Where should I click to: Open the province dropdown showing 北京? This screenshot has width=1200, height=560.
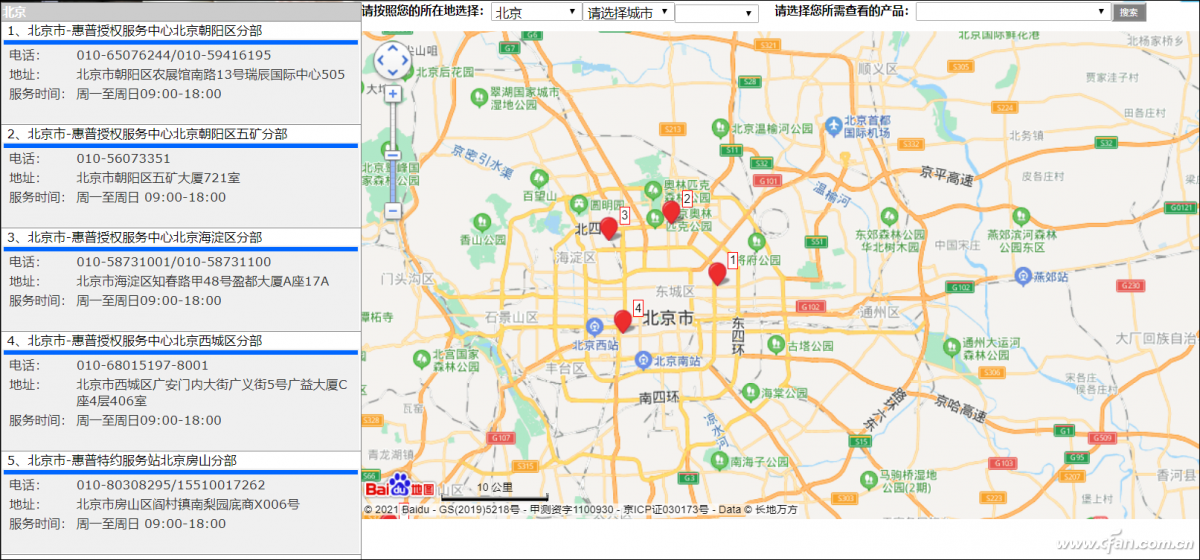click(x=536, y=12)
